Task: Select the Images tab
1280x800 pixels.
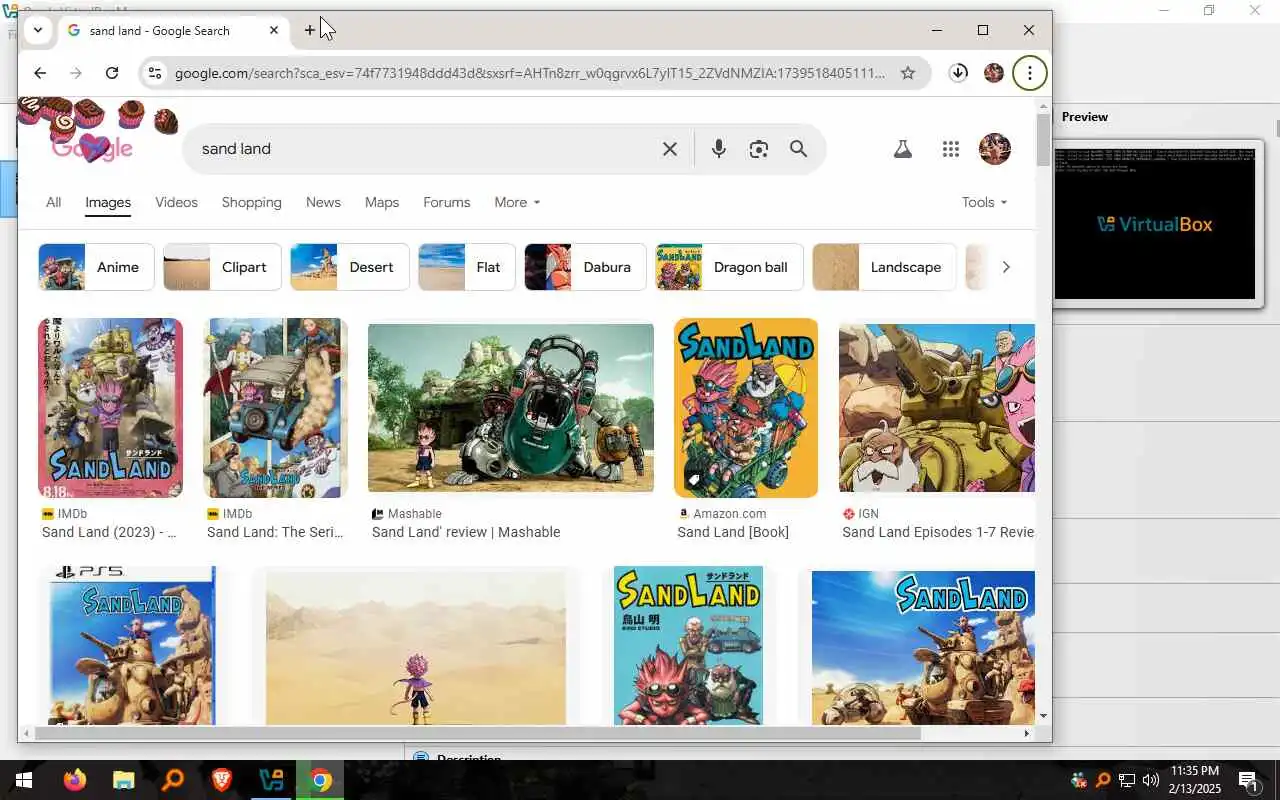Action: pos(108,202)
